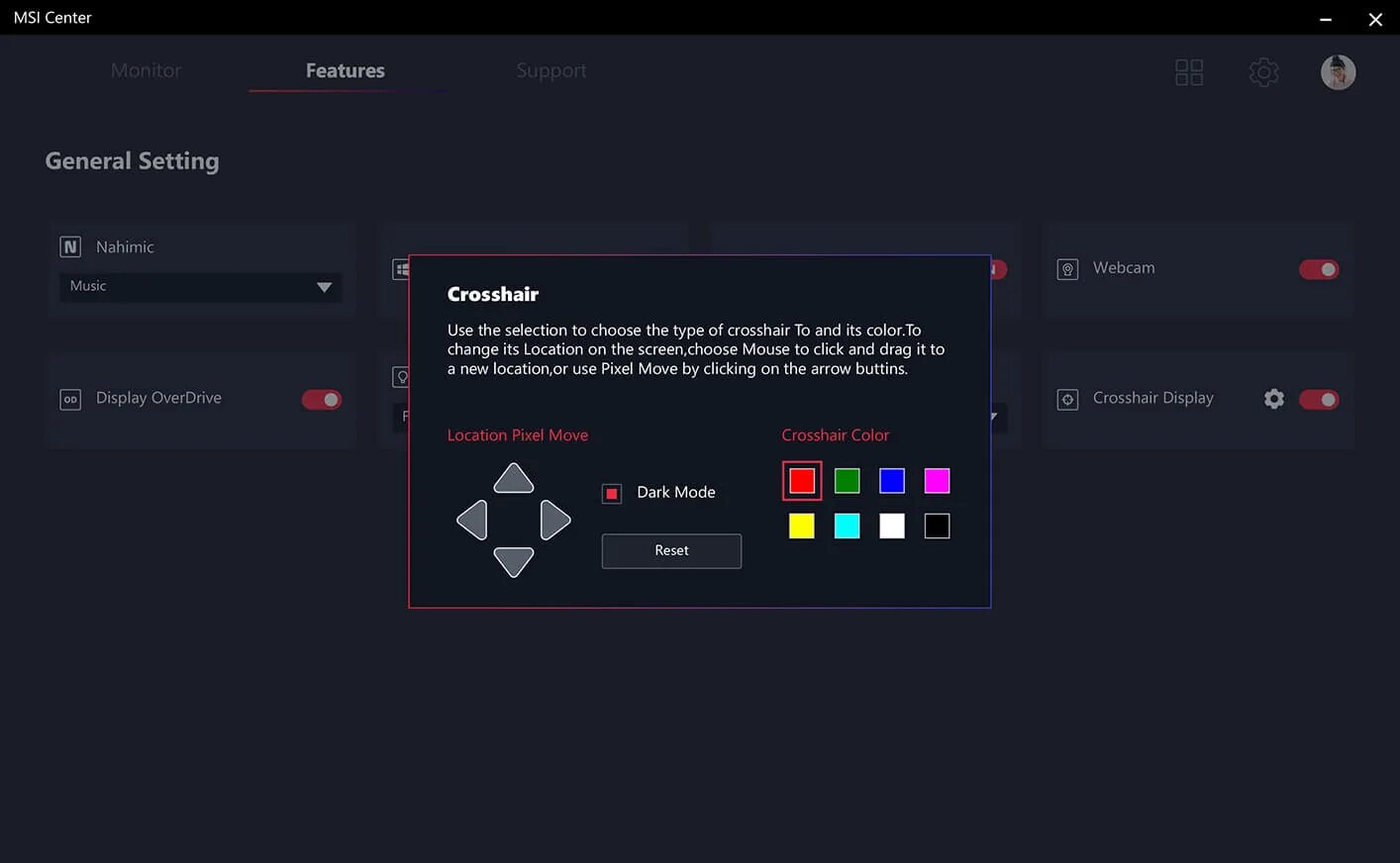Click the Nahimic label
The image size is (1400, 863).
pyautogui.click(x=125, y=247)
